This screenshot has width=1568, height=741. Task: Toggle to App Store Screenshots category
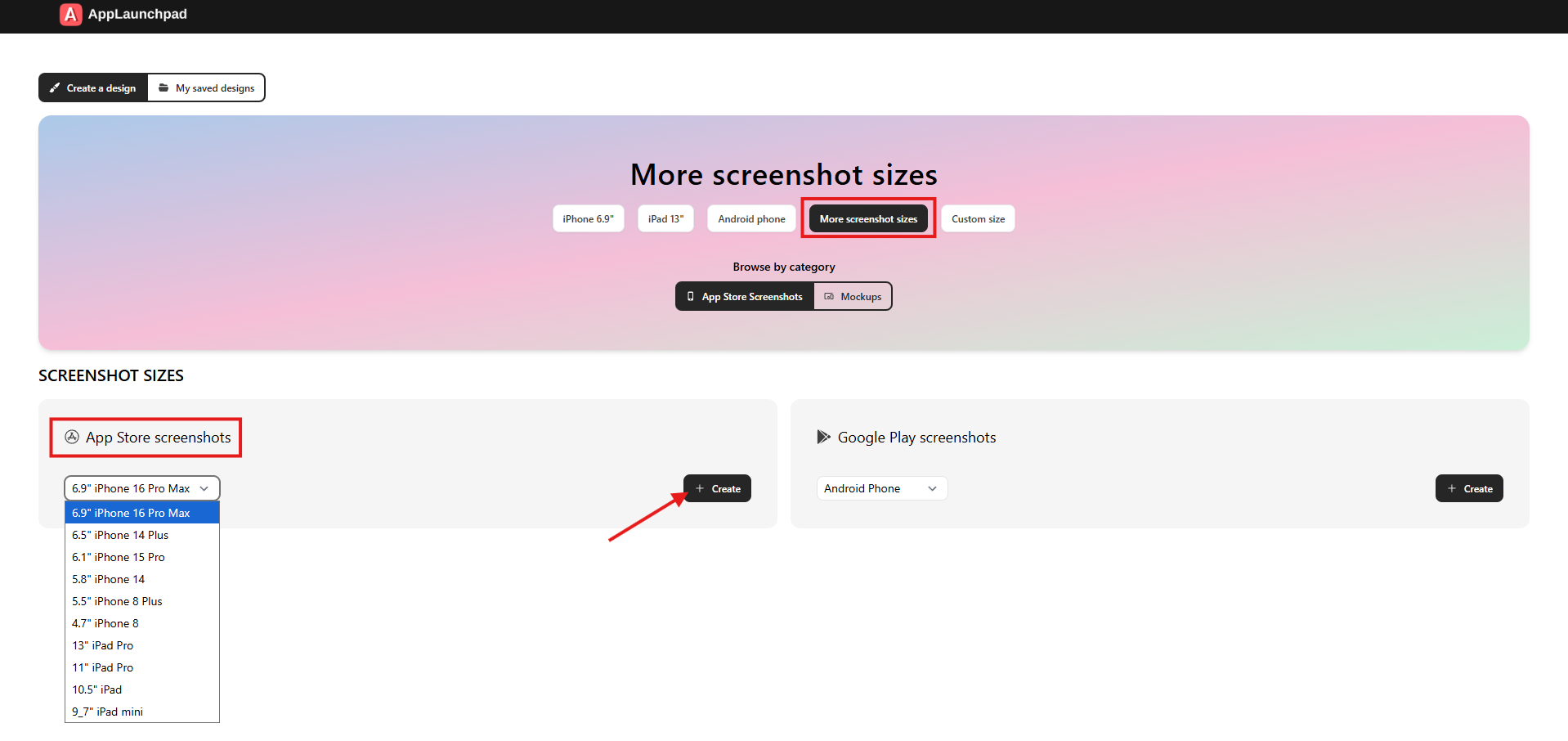pyautogui.click(x=745, y=297)
